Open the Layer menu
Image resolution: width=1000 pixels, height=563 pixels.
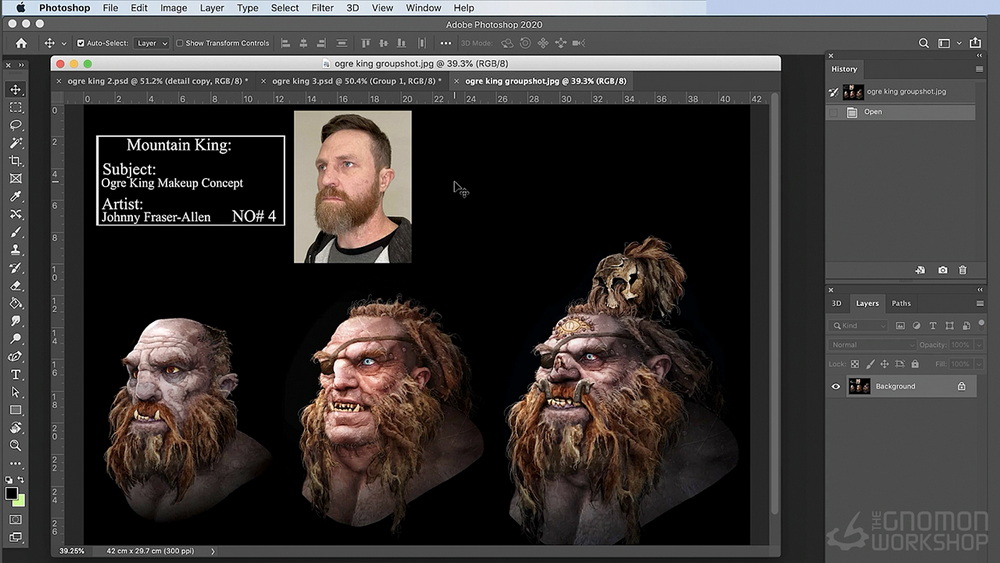(x=212, y=8)
